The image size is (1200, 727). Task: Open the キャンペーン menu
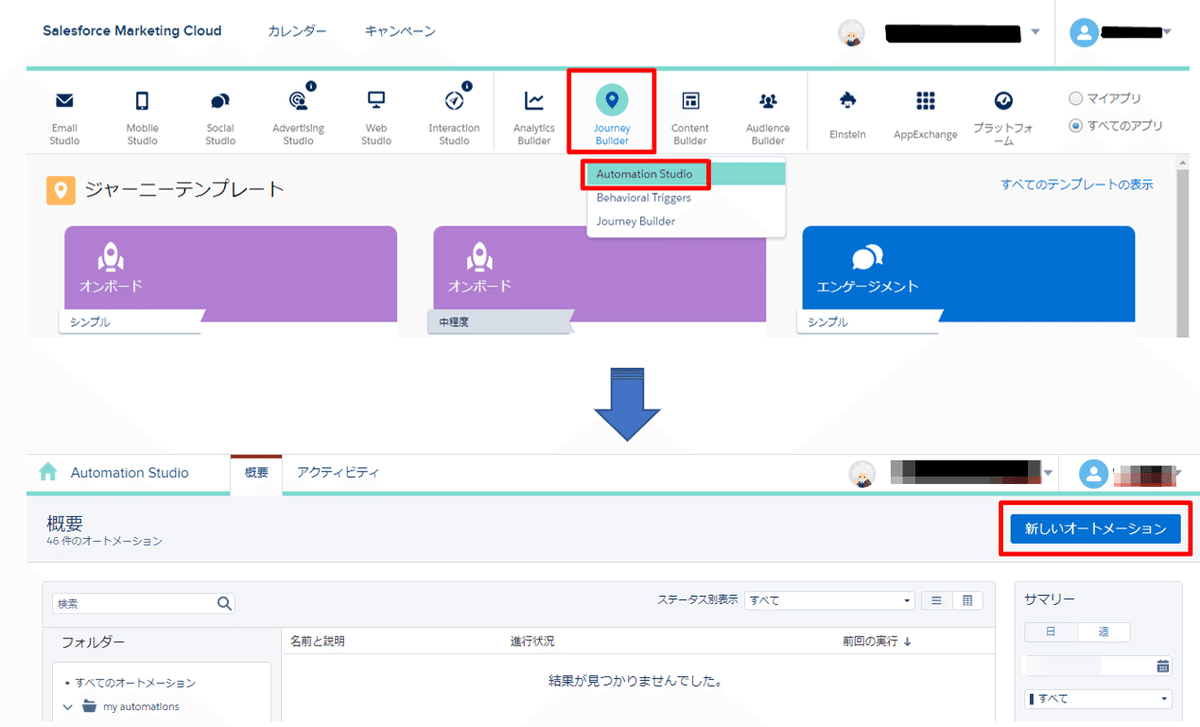pos(400,32)
